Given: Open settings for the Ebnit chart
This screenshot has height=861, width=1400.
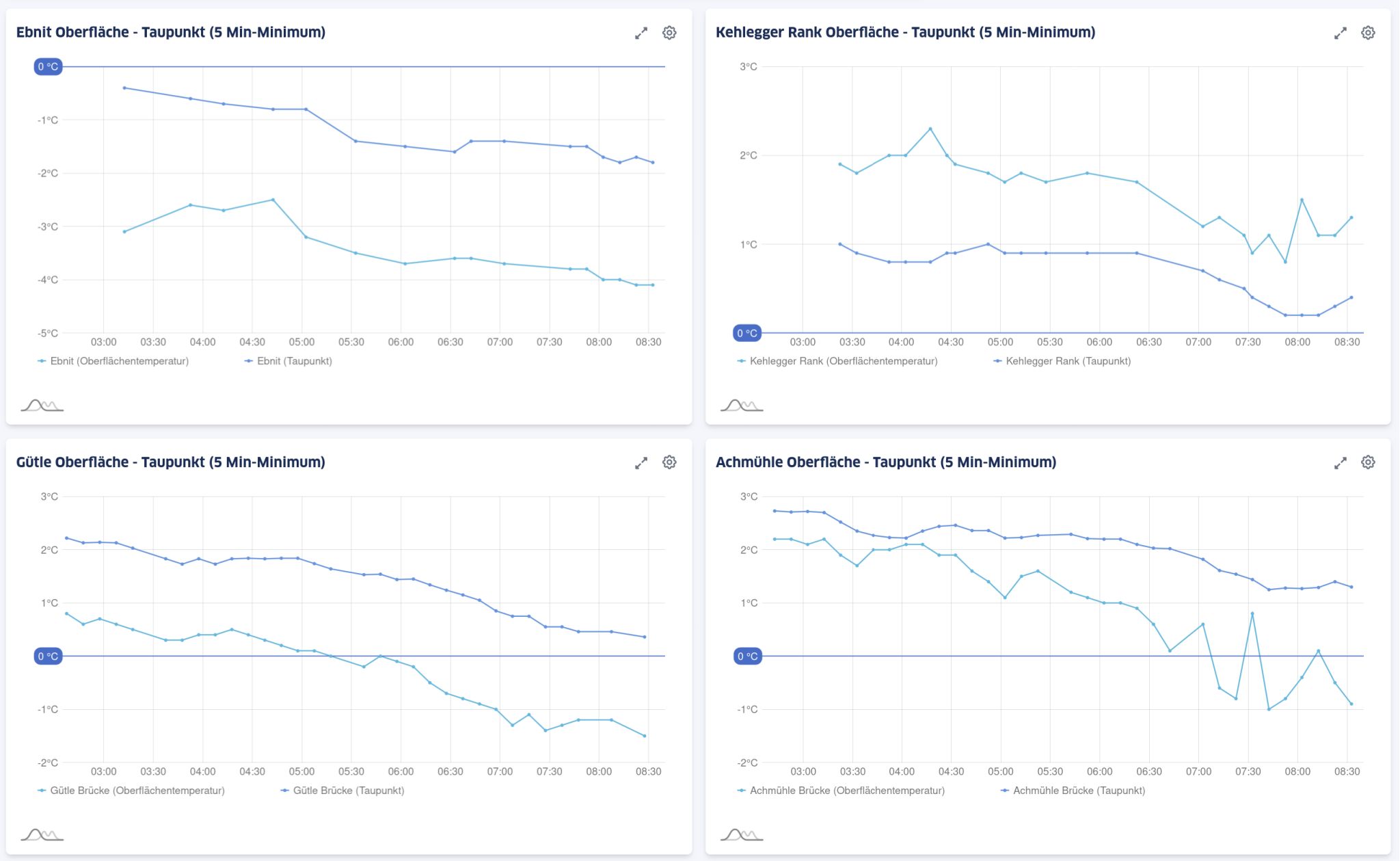Looking at the screenshot, I should [670, 32].
